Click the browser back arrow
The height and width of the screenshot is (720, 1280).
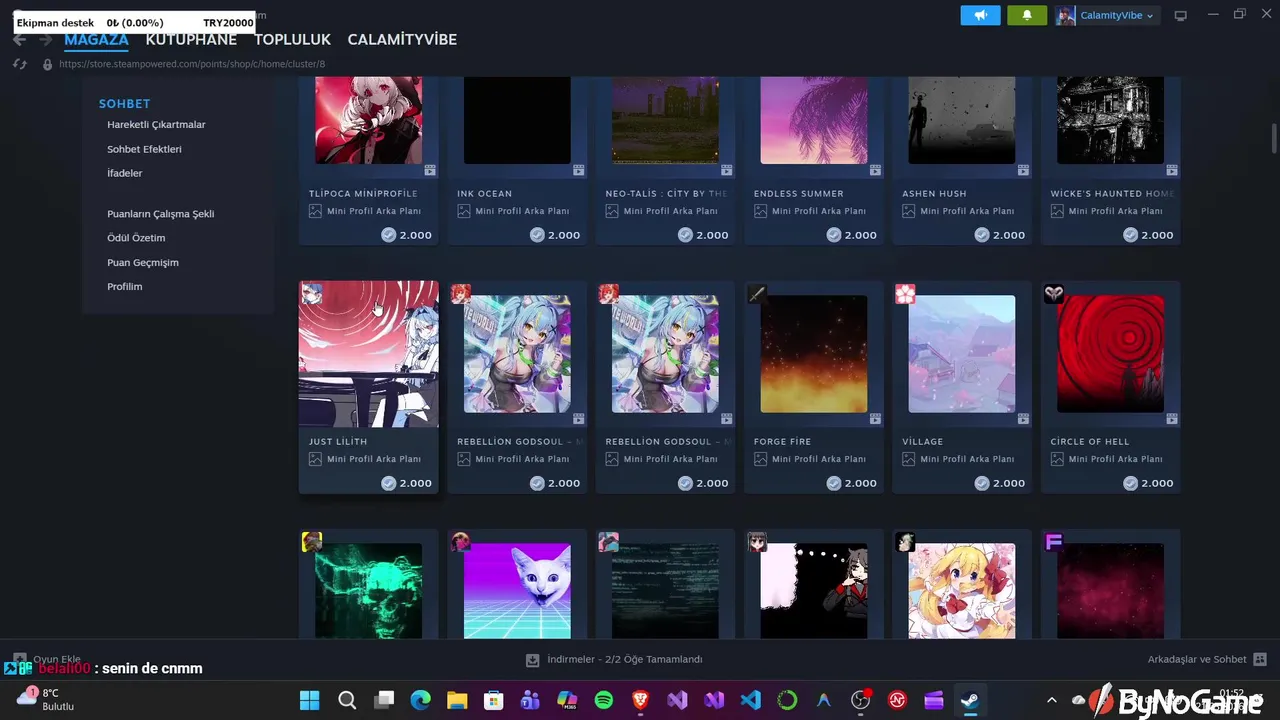coord(20,40)
